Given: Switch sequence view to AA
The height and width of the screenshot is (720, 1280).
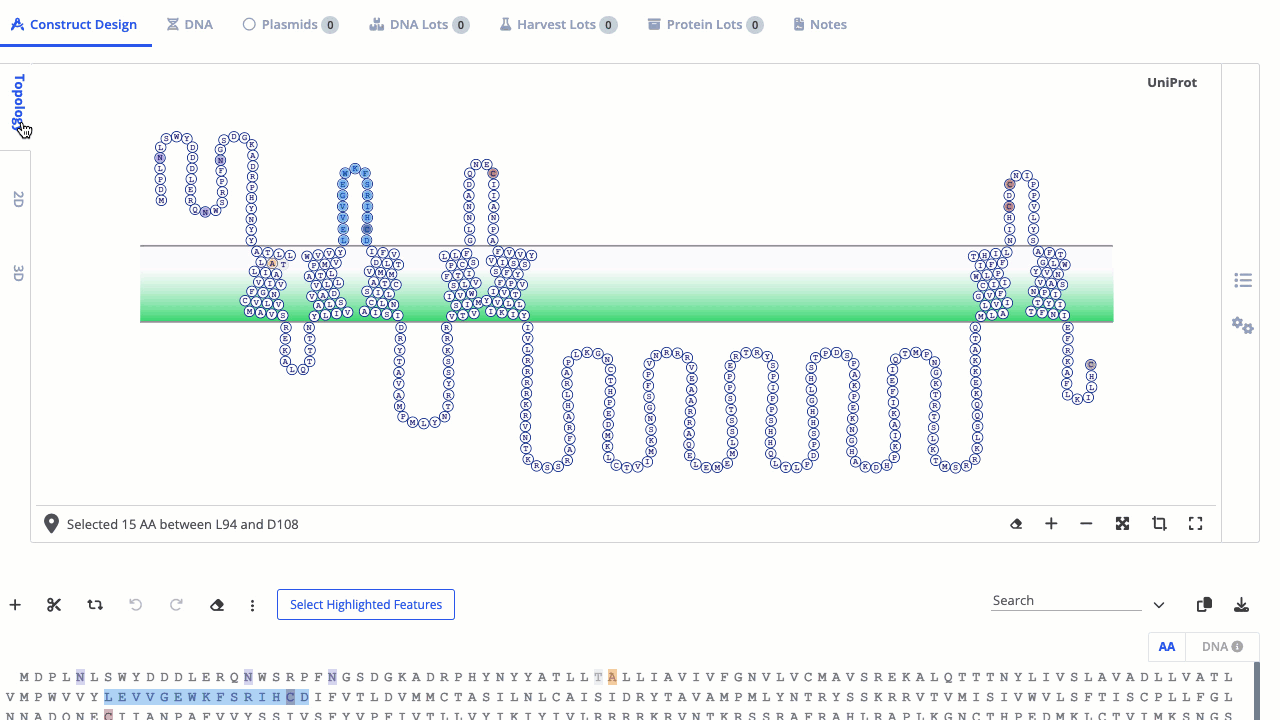Looking at the screenshot, I should 1166,647.
